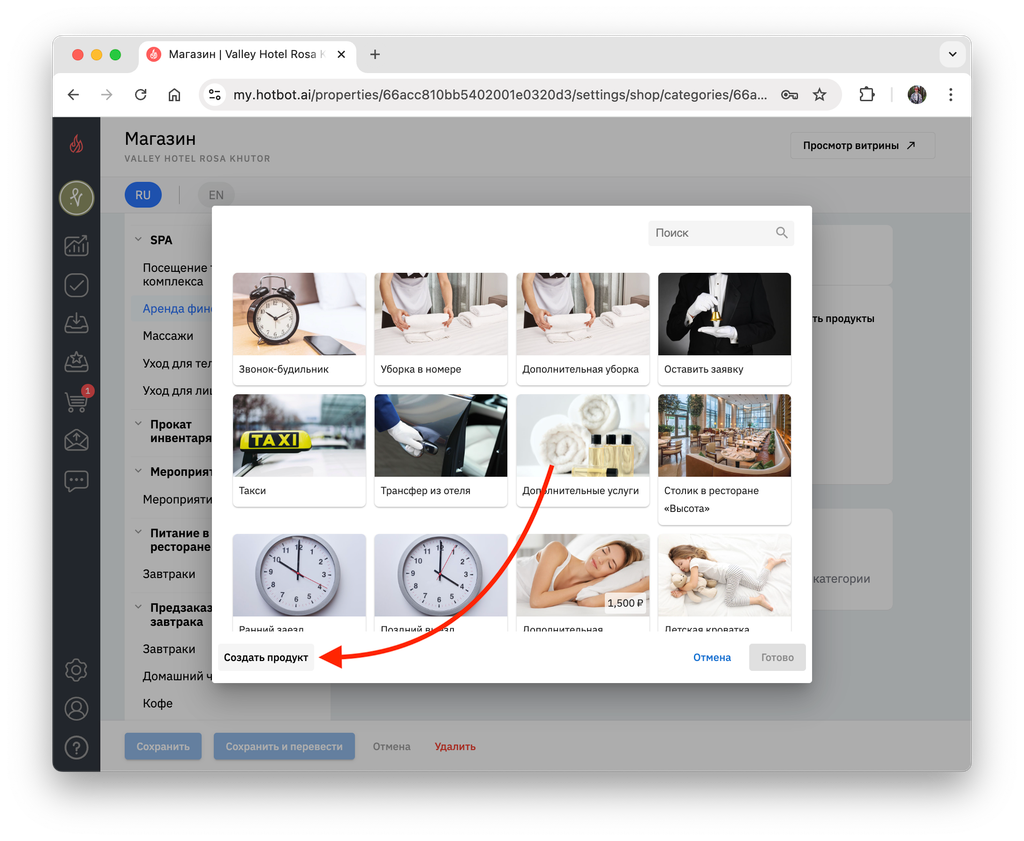The height and width of the screenshot is (841, 1024).
Task: Open the tasks checkmark sidebar icon
Action: coord(76,285)
